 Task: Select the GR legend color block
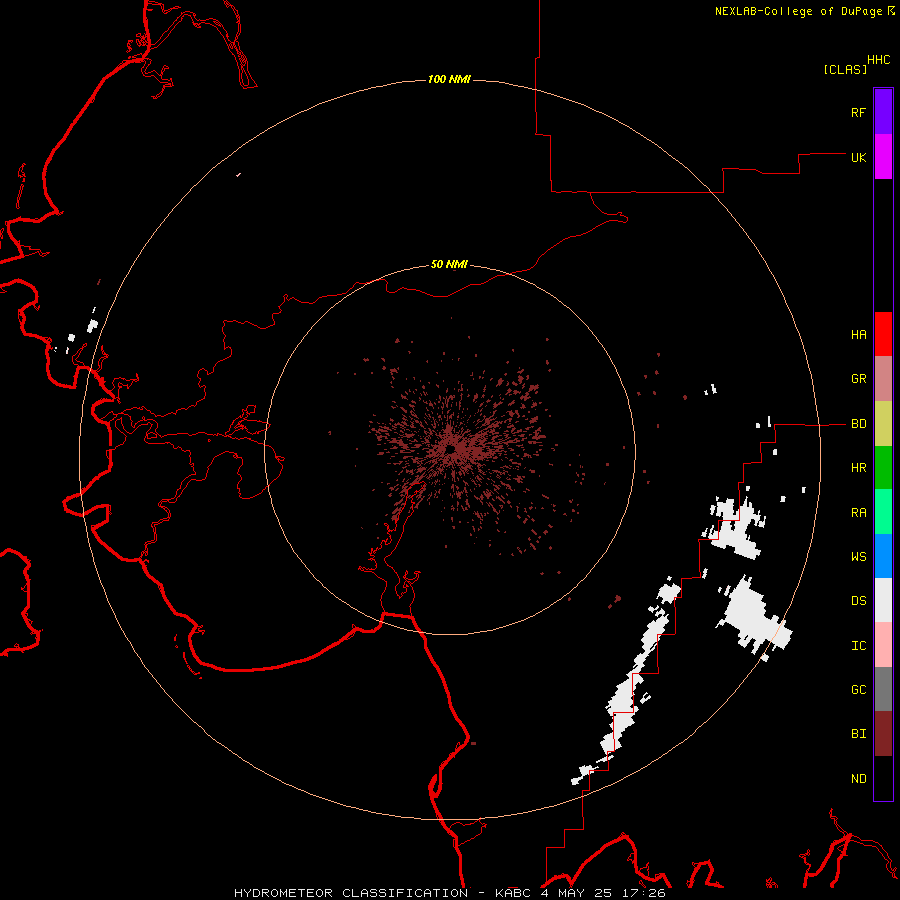883,379
